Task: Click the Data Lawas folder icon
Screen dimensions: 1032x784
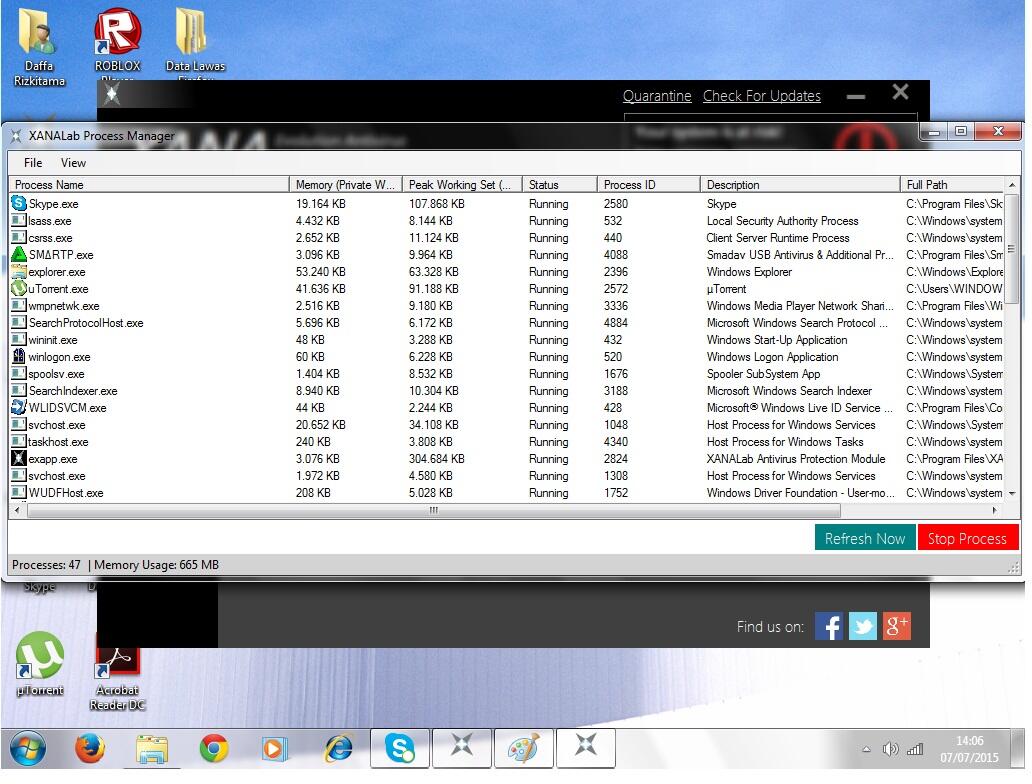Action: 195,41
